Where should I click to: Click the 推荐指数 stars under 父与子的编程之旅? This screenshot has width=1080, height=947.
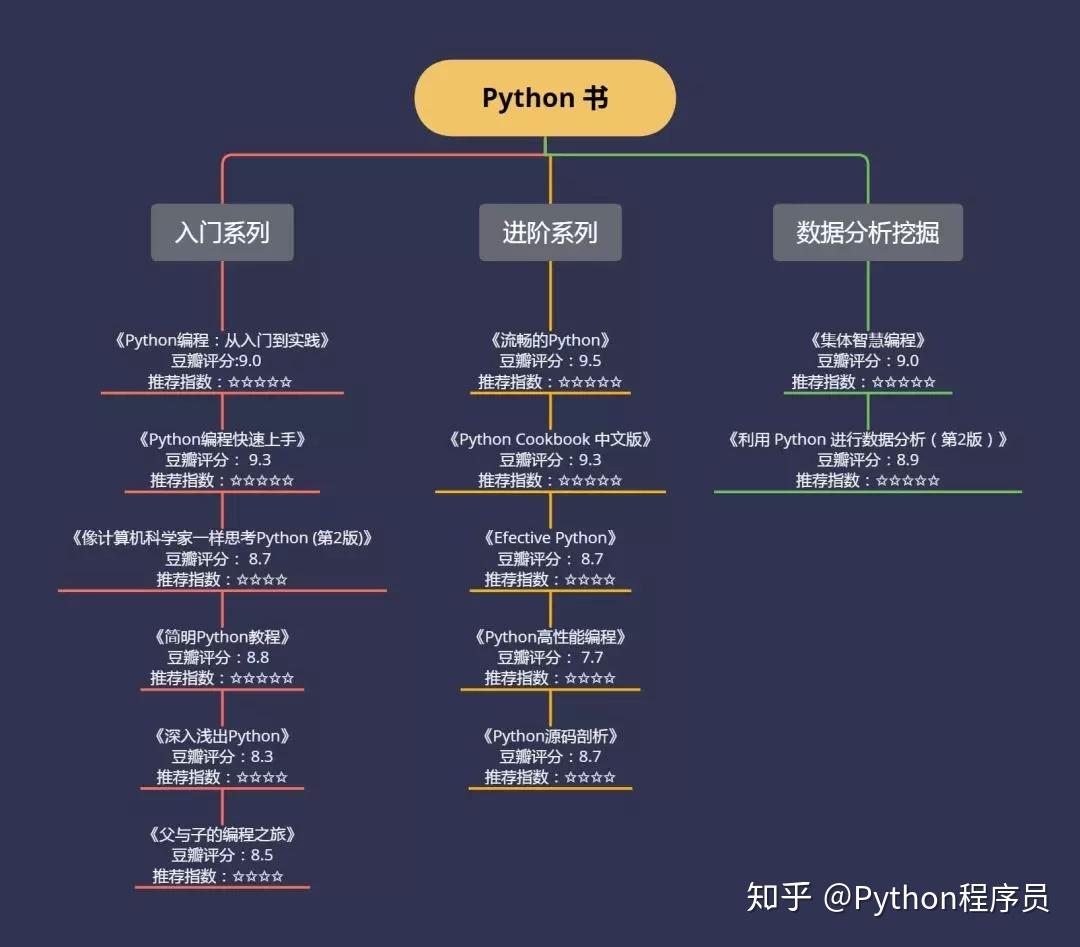tap(258, 877)
